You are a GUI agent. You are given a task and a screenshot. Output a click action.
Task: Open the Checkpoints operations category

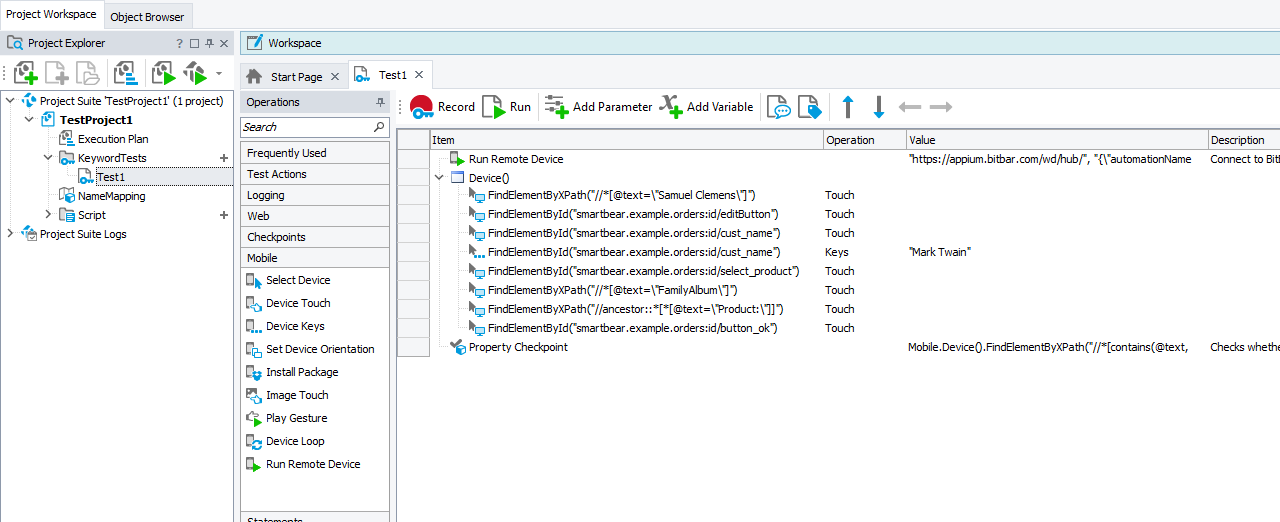(276, 237)
